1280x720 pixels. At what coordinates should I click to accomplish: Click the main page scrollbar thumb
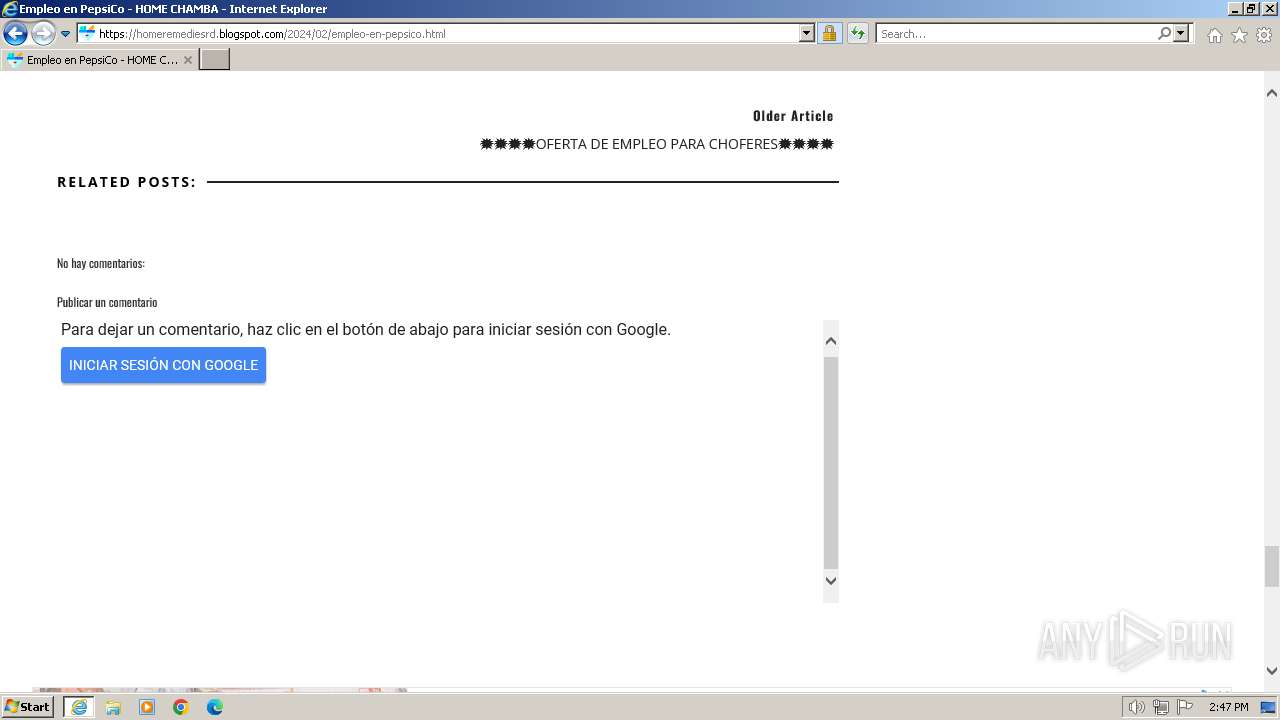coord(1271,567)
